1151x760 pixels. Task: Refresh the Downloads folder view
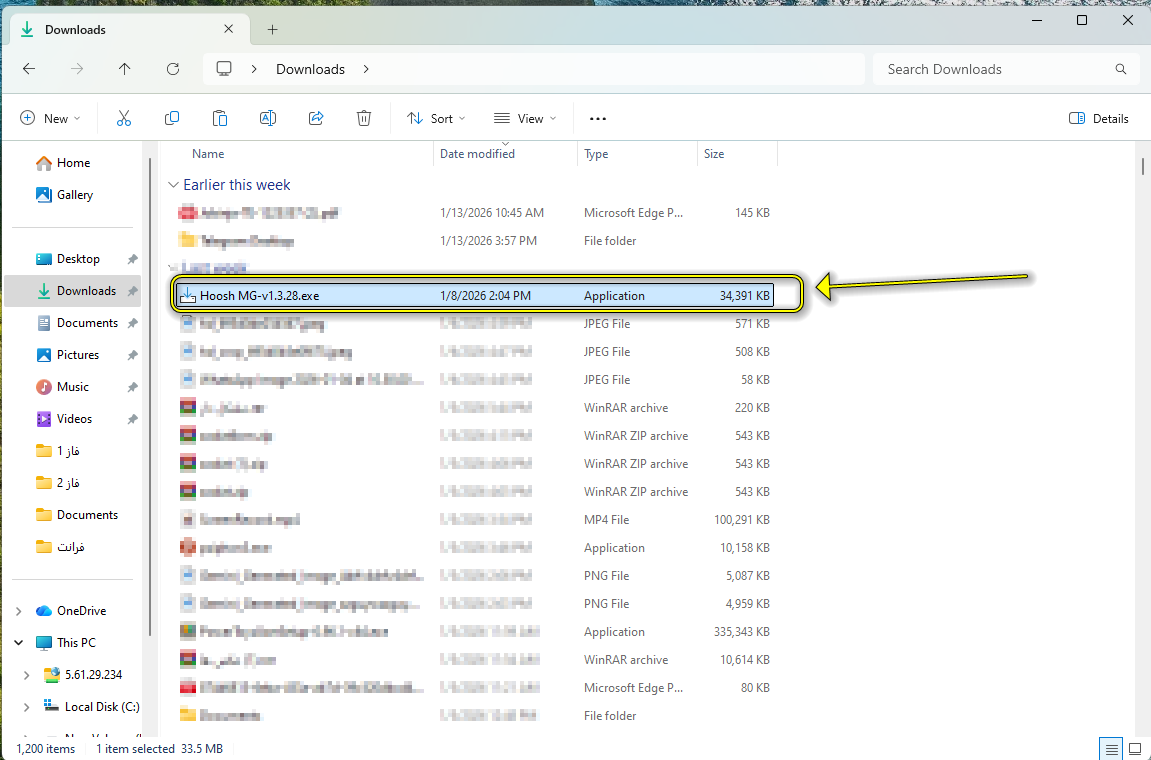point(173,69)
